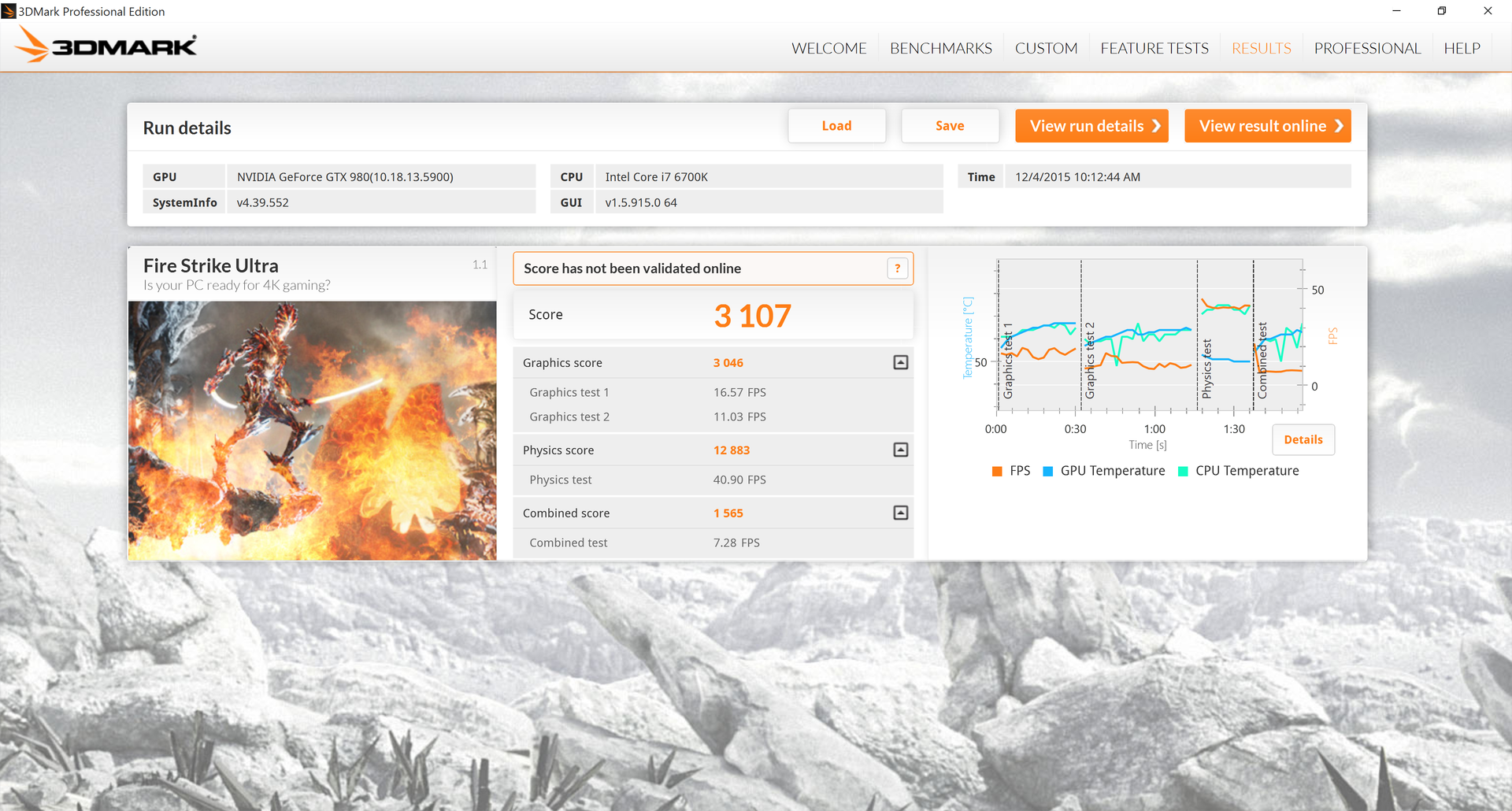Open the PROFESSIONAL tab
The image size is (1512, 811).
pyautogui.click(x=1367, y=48)
